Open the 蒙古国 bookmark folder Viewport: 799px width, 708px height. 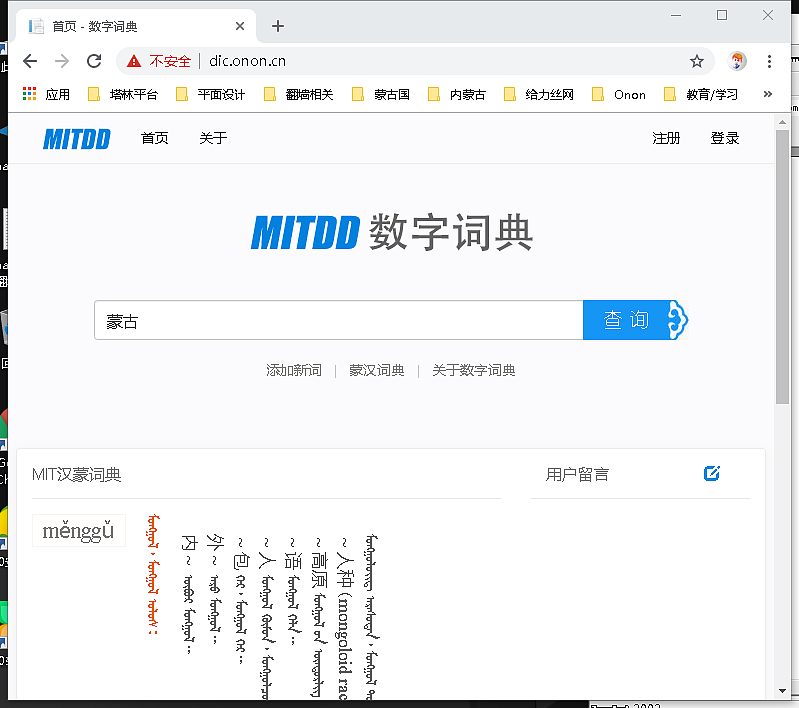[x=381, y=94]
